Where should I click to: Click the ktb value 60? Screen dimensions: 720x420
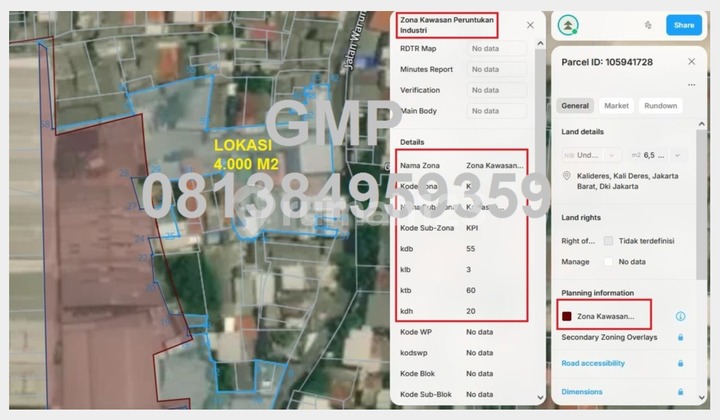471,290
